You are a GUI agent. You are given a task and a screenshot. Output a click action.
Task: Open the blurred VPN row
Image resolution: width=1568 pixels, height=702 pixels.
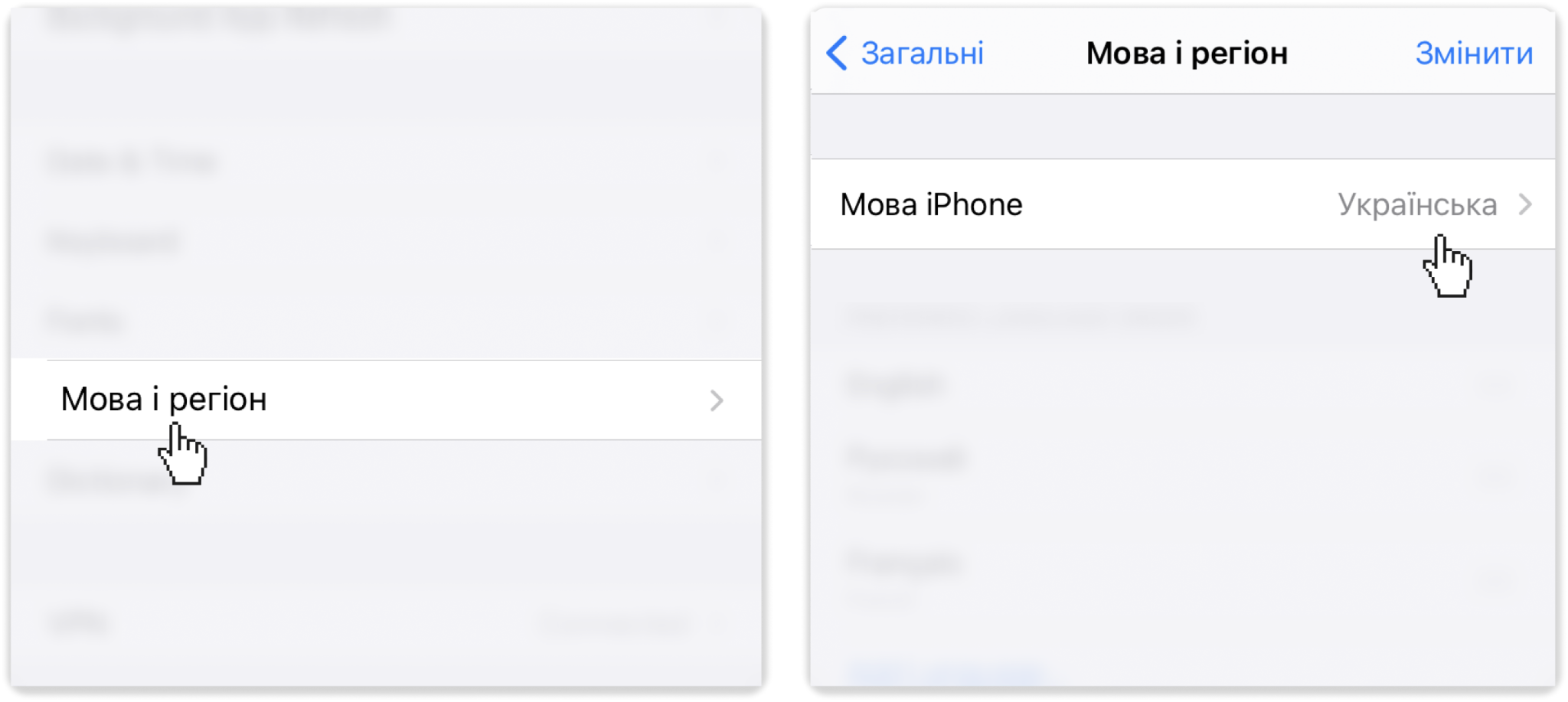387,623
